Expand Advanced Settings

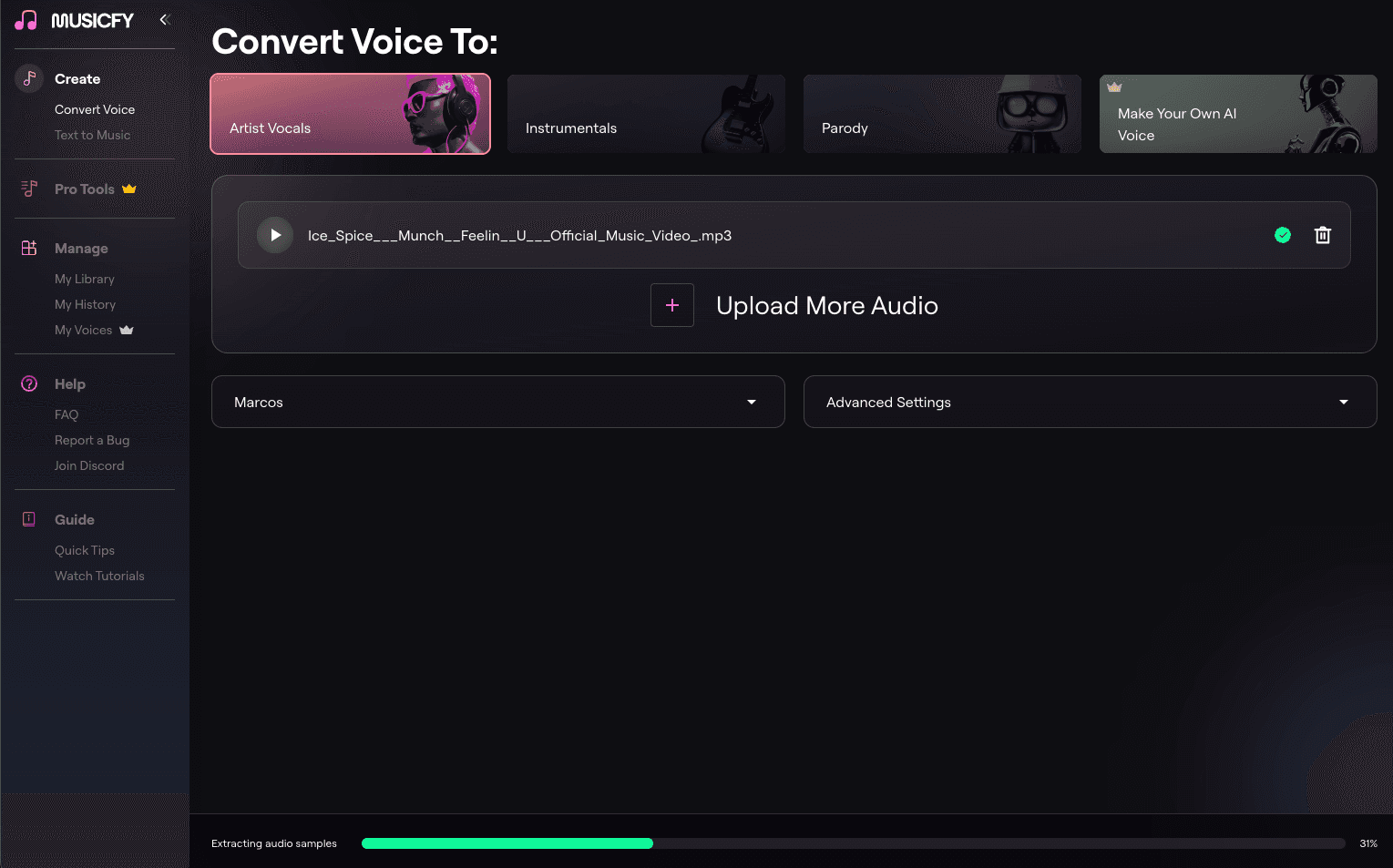click(1090, 402)
